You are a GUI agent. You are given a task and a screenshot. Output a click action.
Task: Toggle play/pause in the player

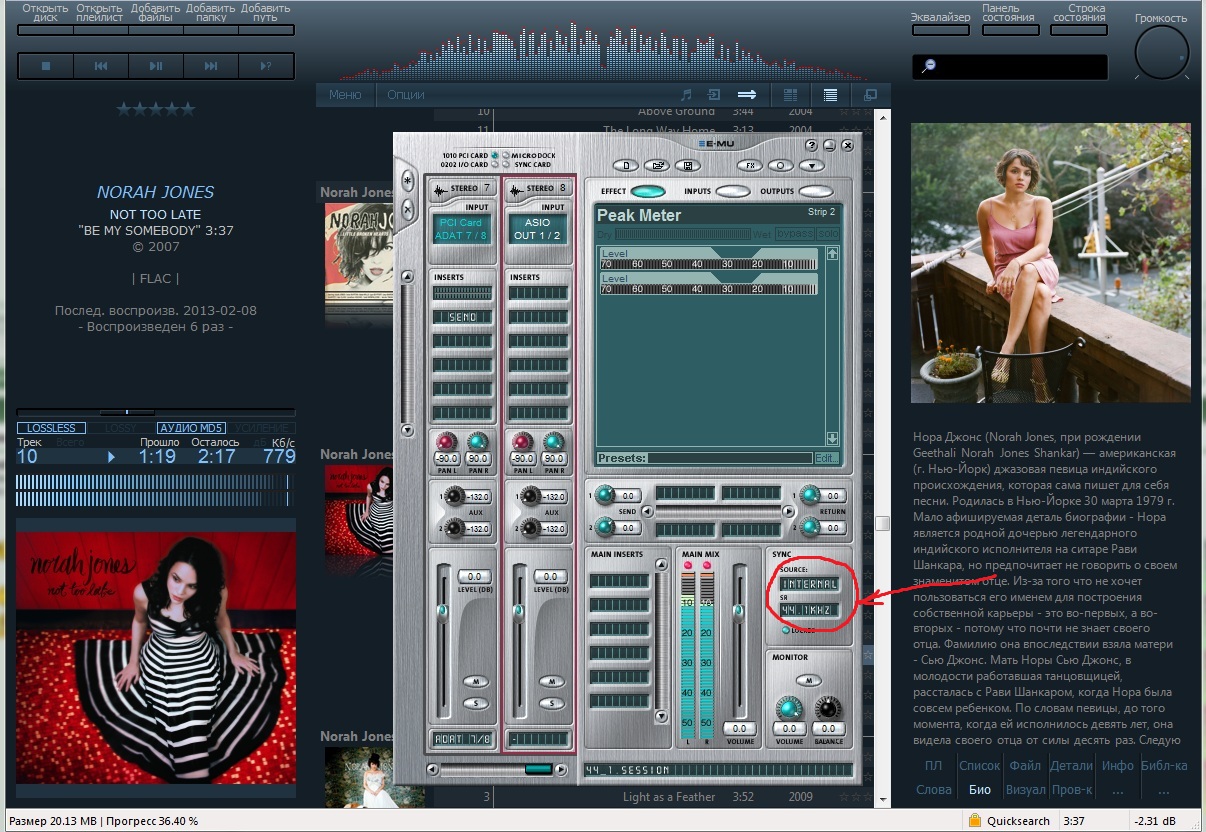point(156,66)
